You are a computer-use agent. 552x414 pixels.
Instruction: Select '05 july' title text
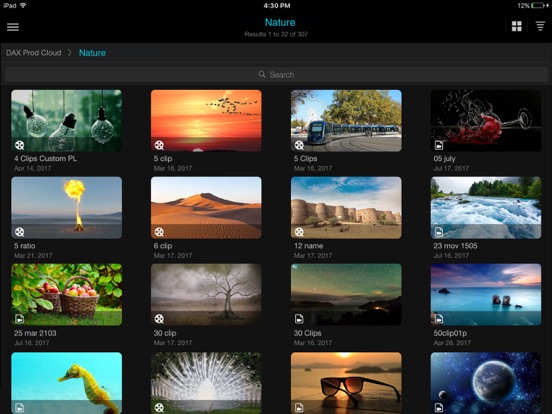tap(444, 158)
